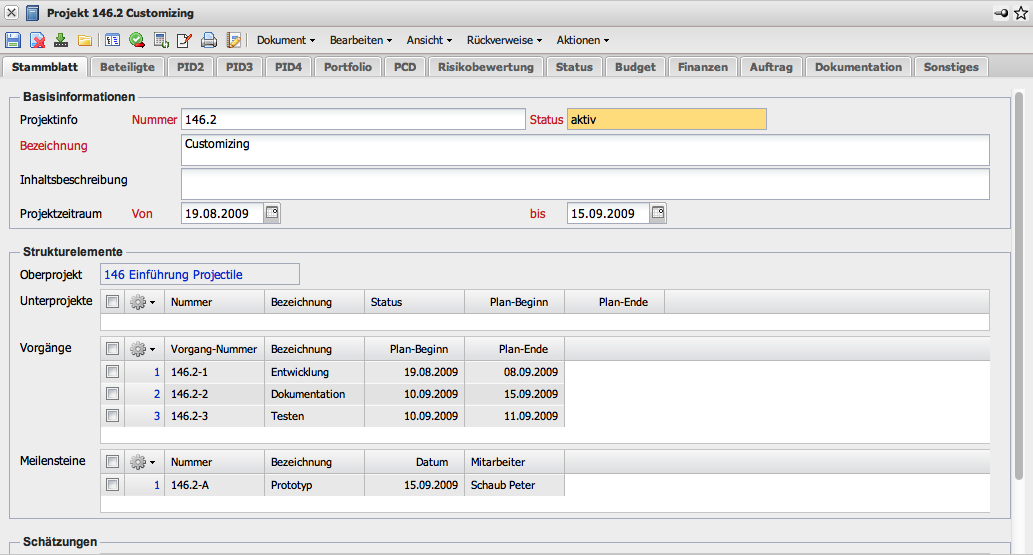Open the calendar picker for bis date
This screenshot has height=555, width=1033.
click(658, 213)
